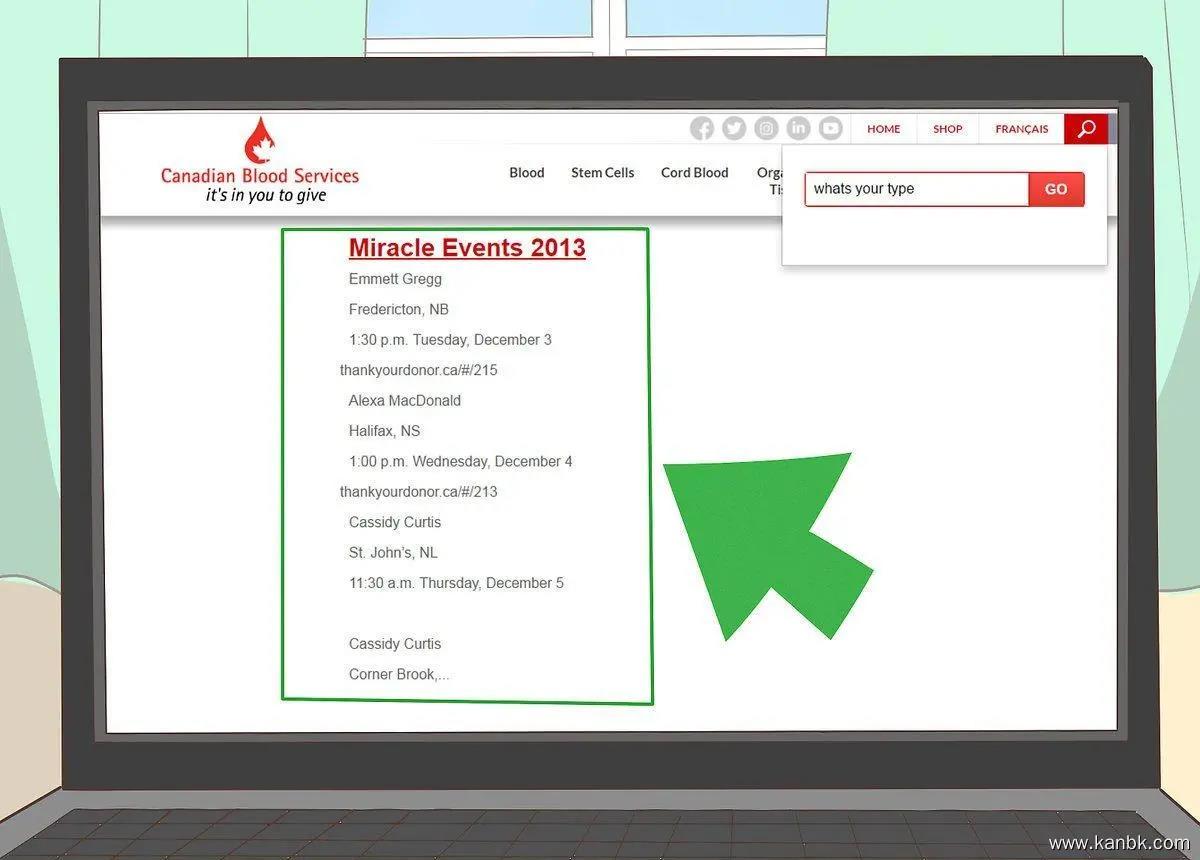Screen dimensions: 1200x860
Task: Open the Facebook social icon
Action: 702,129
